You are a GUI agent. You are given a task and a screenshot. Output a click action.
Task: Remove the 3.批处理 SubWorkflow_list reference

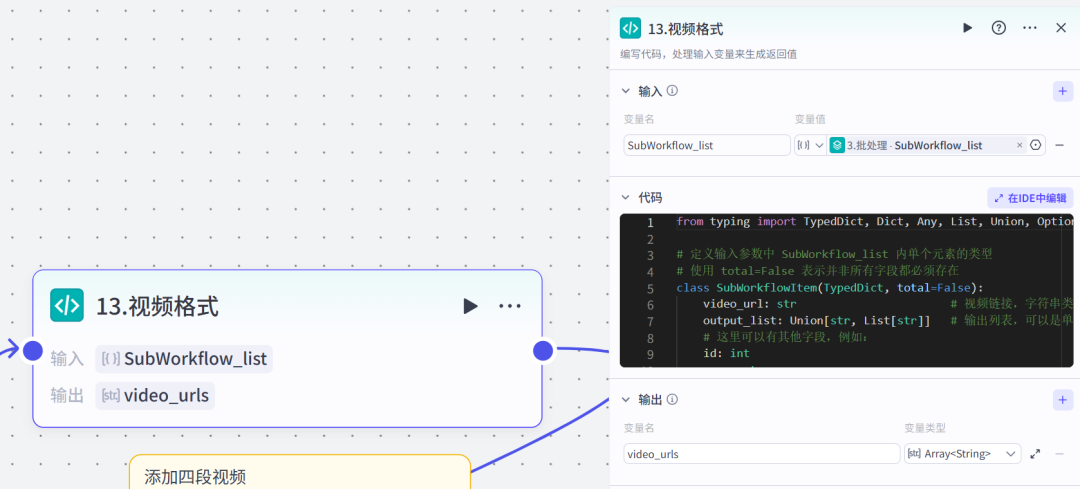(x=1019, y=145)
